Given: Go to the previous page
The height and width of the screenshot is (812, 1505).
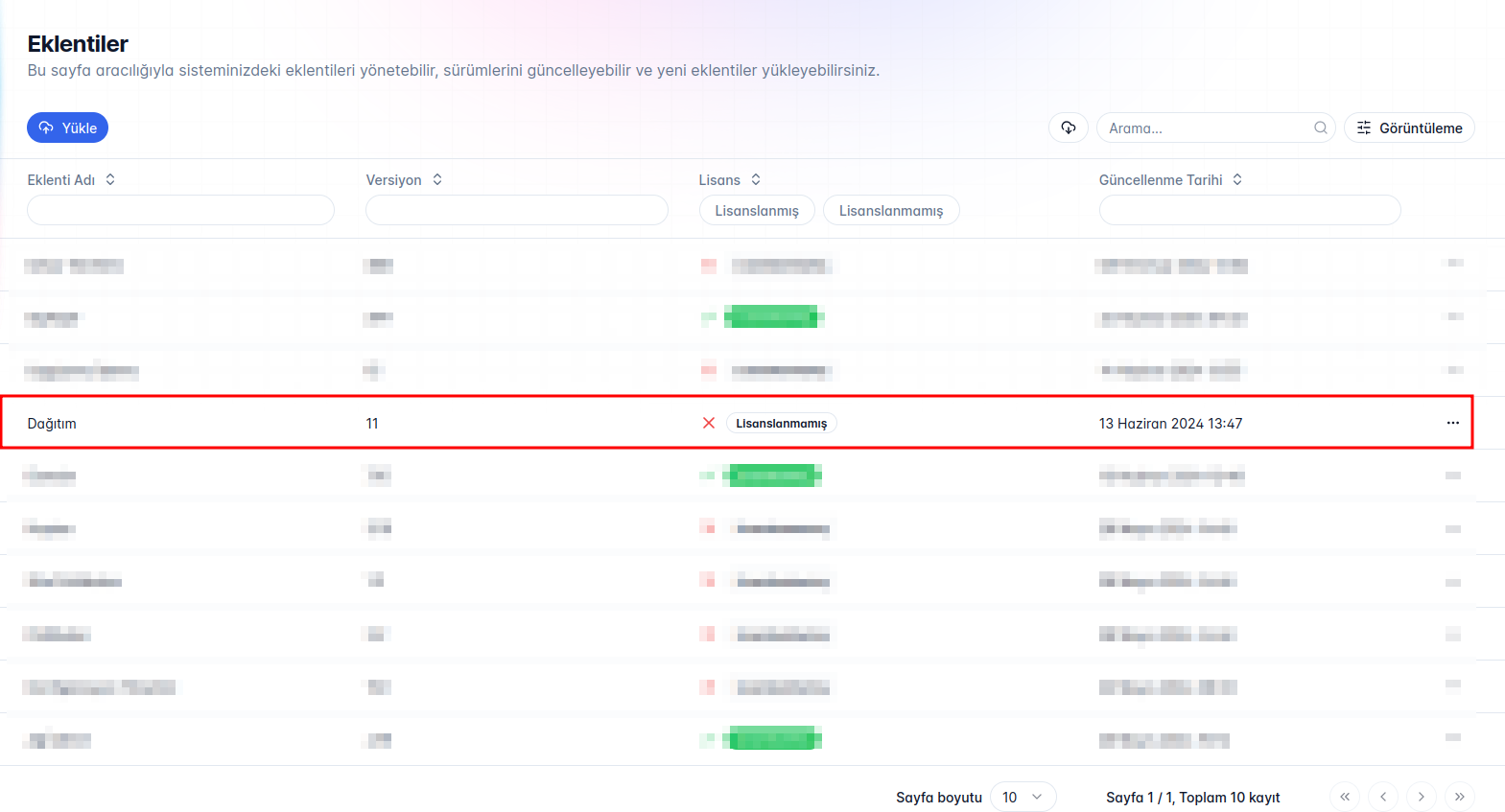Looking at the screenshot, I should (1383, 797).
